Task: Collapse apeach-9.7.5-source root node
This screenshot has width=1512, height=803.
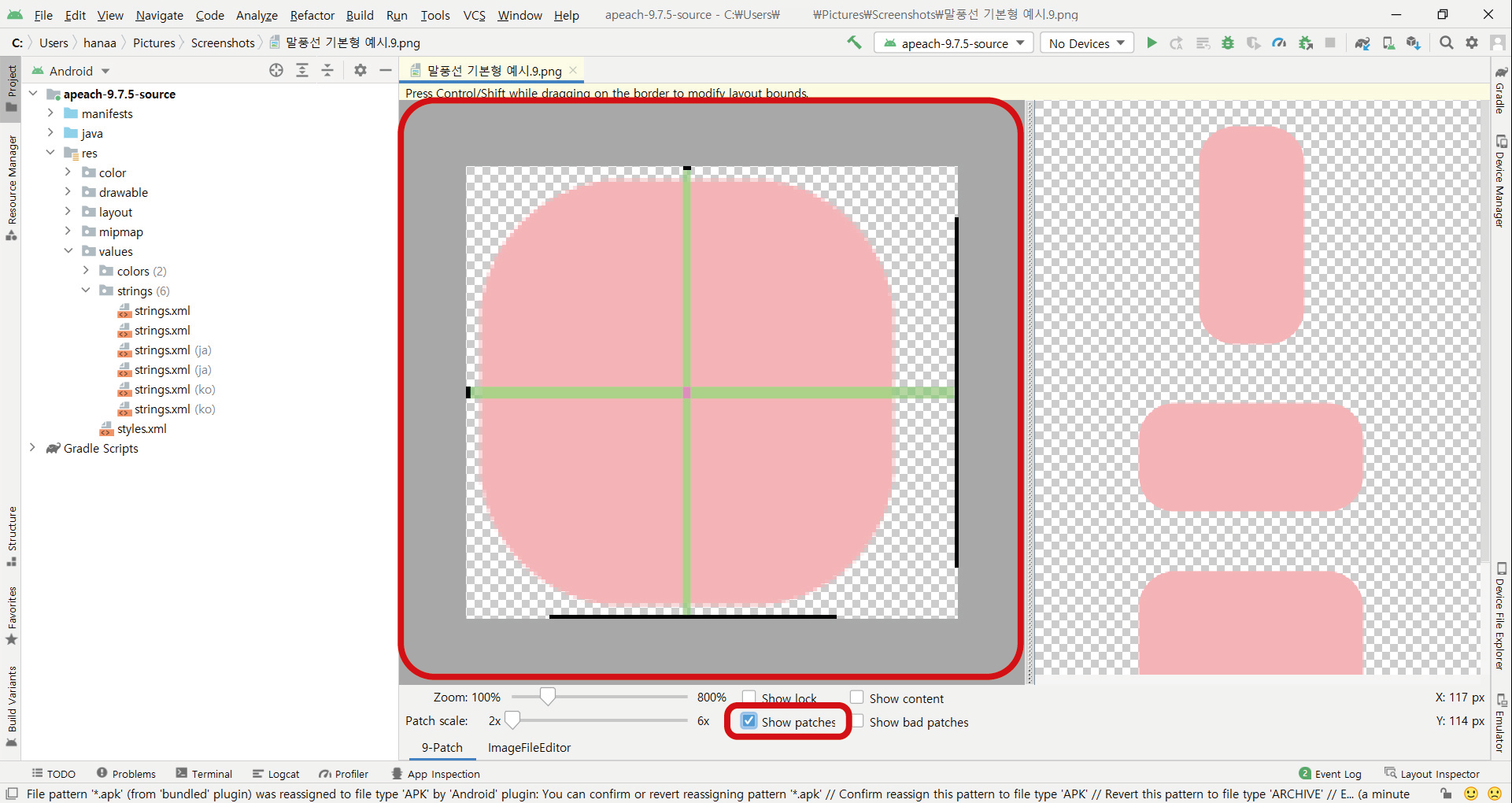Action: [33, 94]
